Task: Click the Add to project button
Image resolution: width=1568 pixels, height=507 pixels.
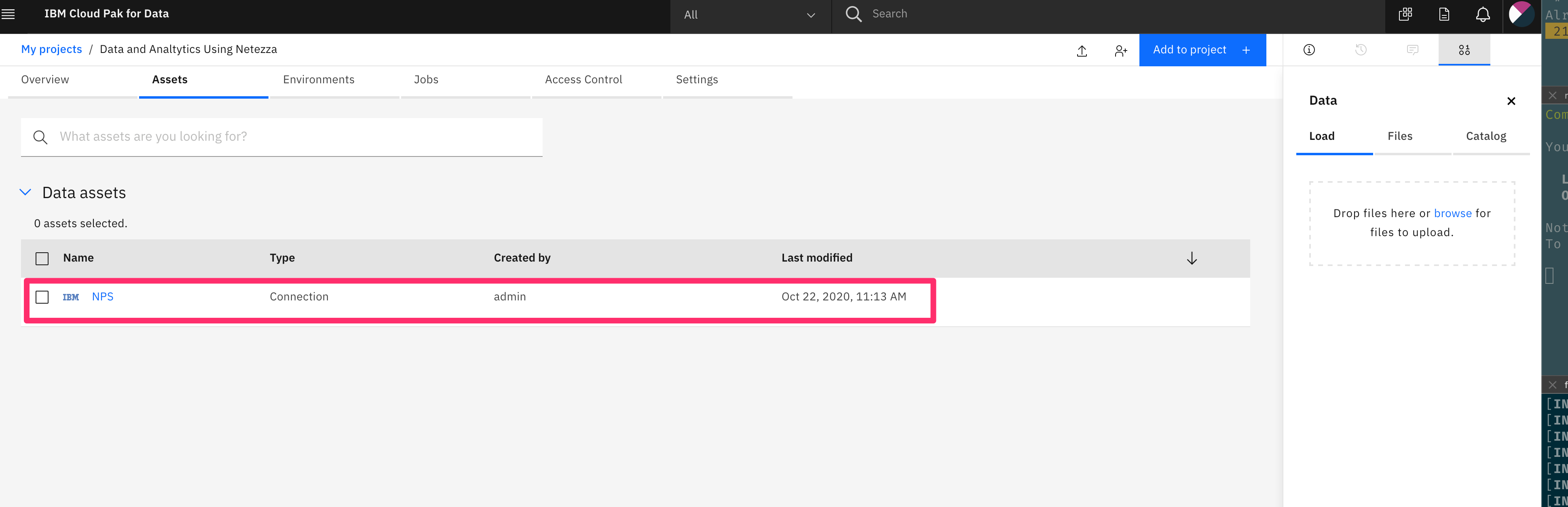Action: (x=1202, y=50)
